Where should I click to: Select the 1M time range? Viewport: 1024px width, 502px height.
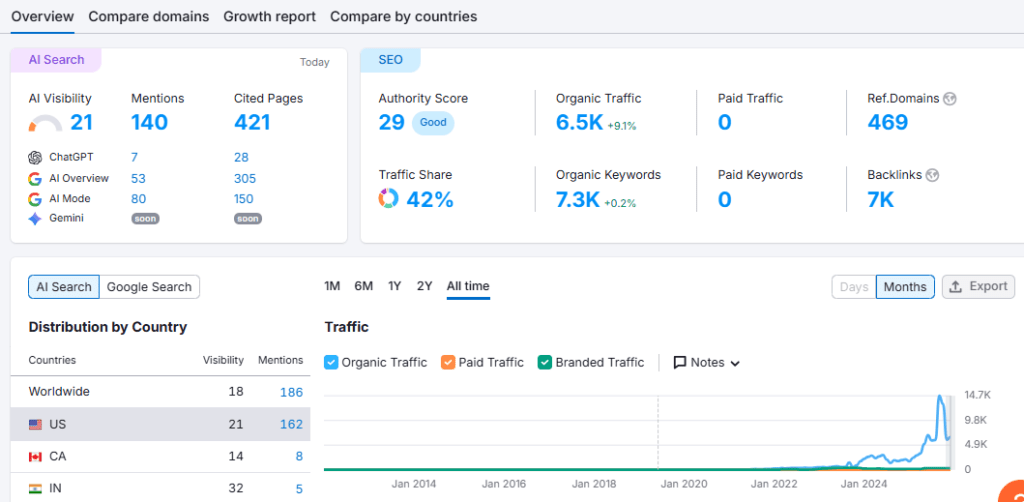332,286
